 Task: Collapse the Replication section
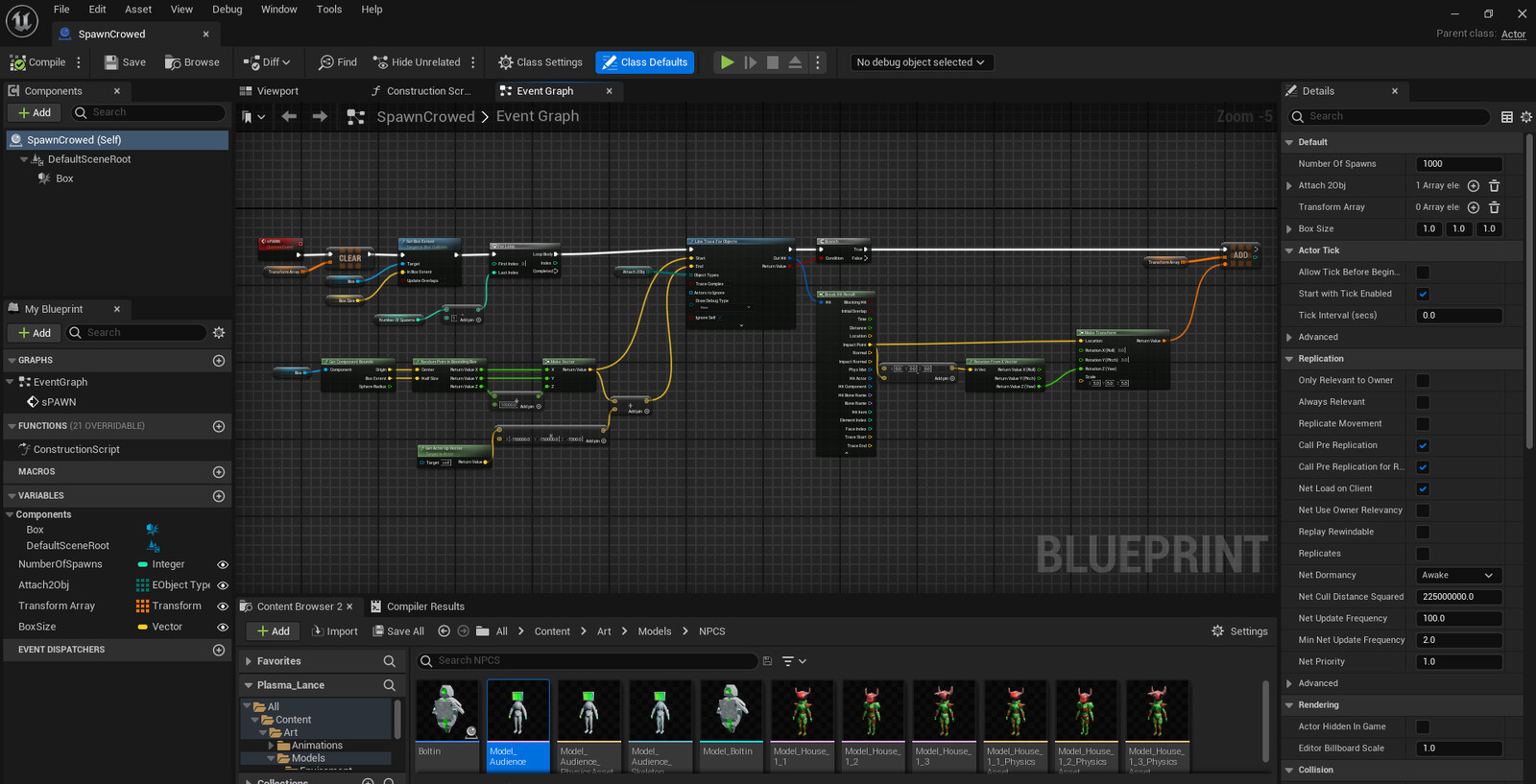tap(1289, 359)
